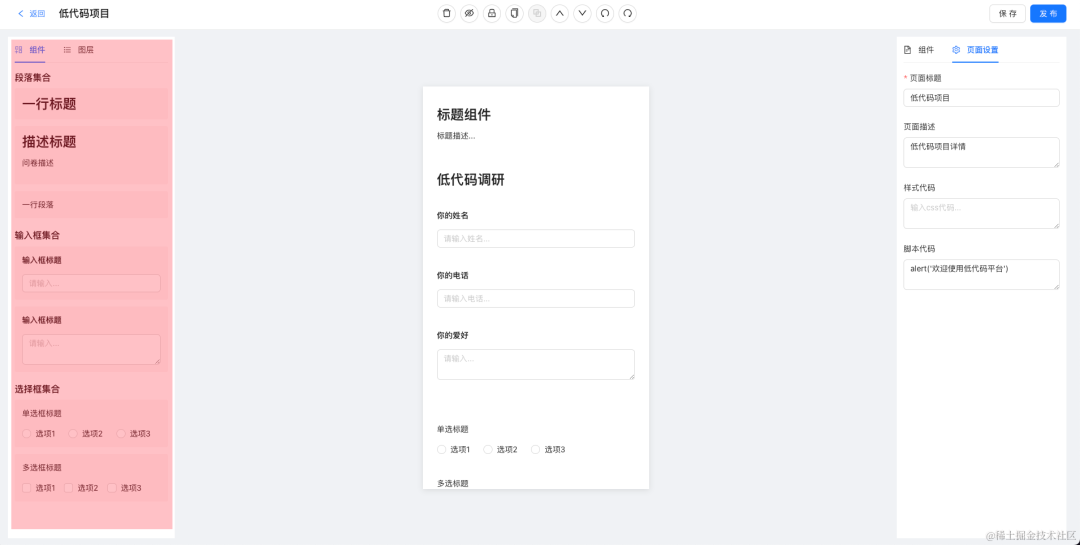Click 标题描述... text on canvas

tap(456, 136)
